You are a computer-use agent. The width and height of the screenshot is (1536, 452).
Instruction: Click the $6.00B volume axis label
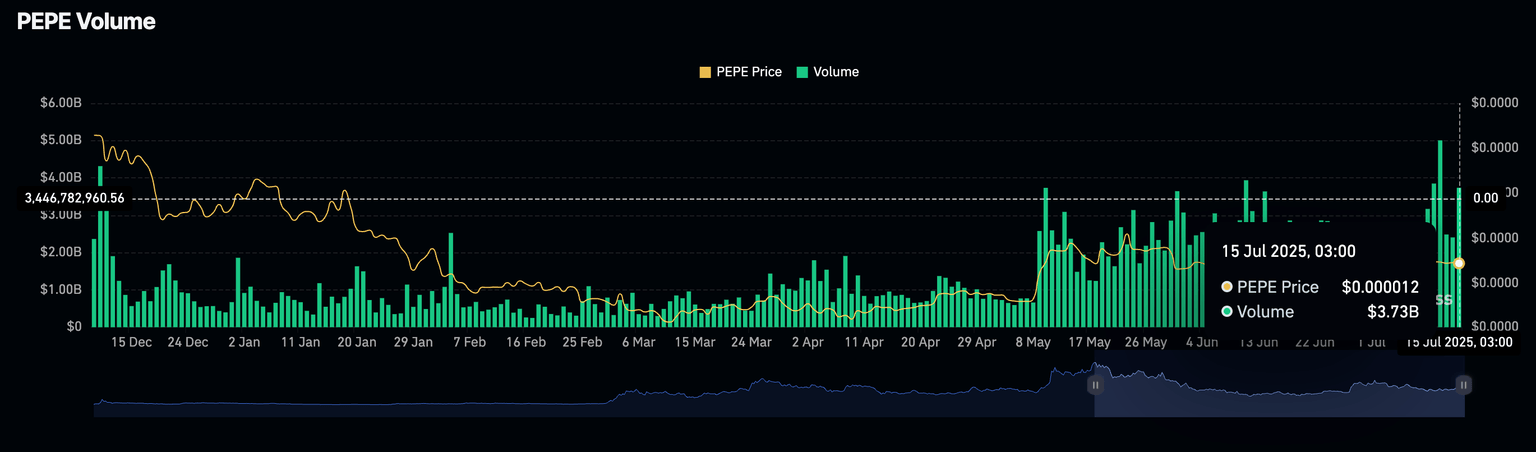pos(61,102)
